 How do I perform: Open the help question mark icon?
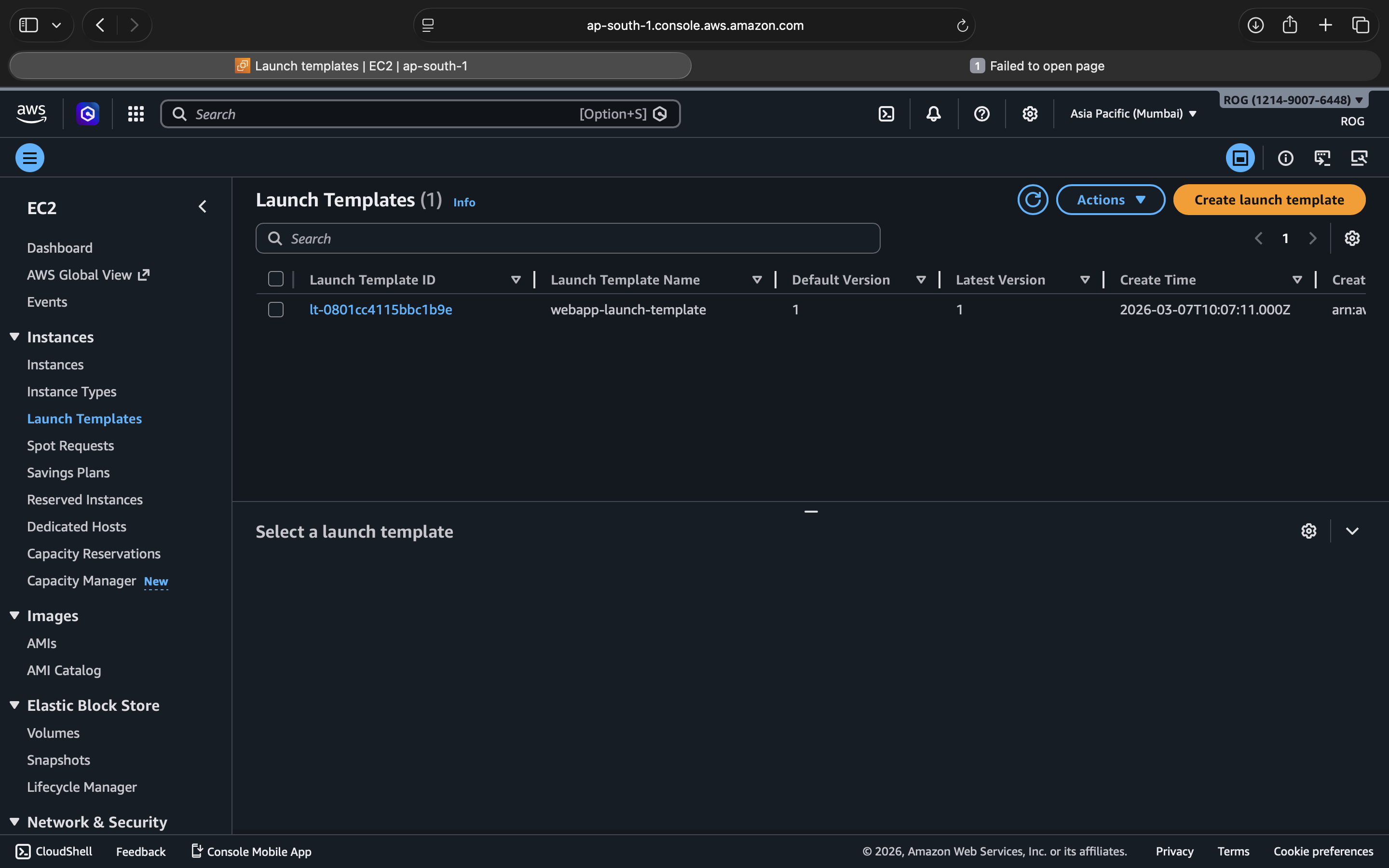(981, 114)
